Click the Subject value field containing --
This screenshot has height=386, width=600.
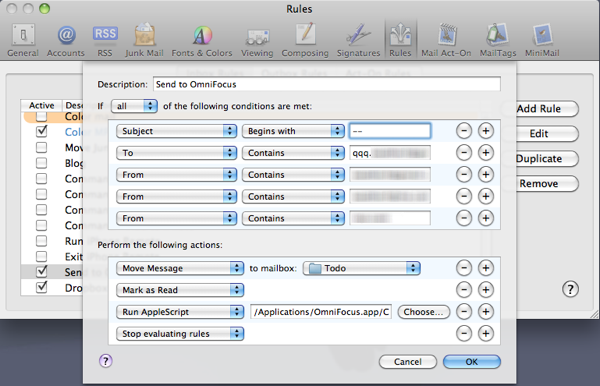click(x=390, y=131)
